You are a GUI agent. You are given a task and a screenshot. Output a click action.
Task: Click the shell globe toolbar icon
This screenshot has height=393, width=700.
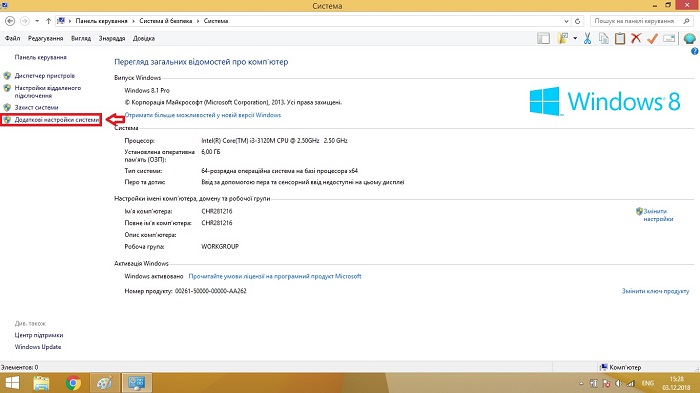click(x=689, y=38)
